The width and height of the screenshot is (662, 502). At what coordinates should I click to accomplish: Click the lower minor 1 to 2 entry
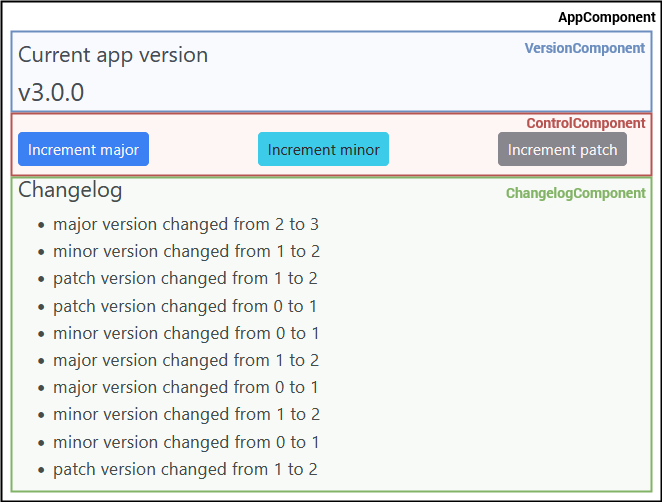tap(185, 414)
